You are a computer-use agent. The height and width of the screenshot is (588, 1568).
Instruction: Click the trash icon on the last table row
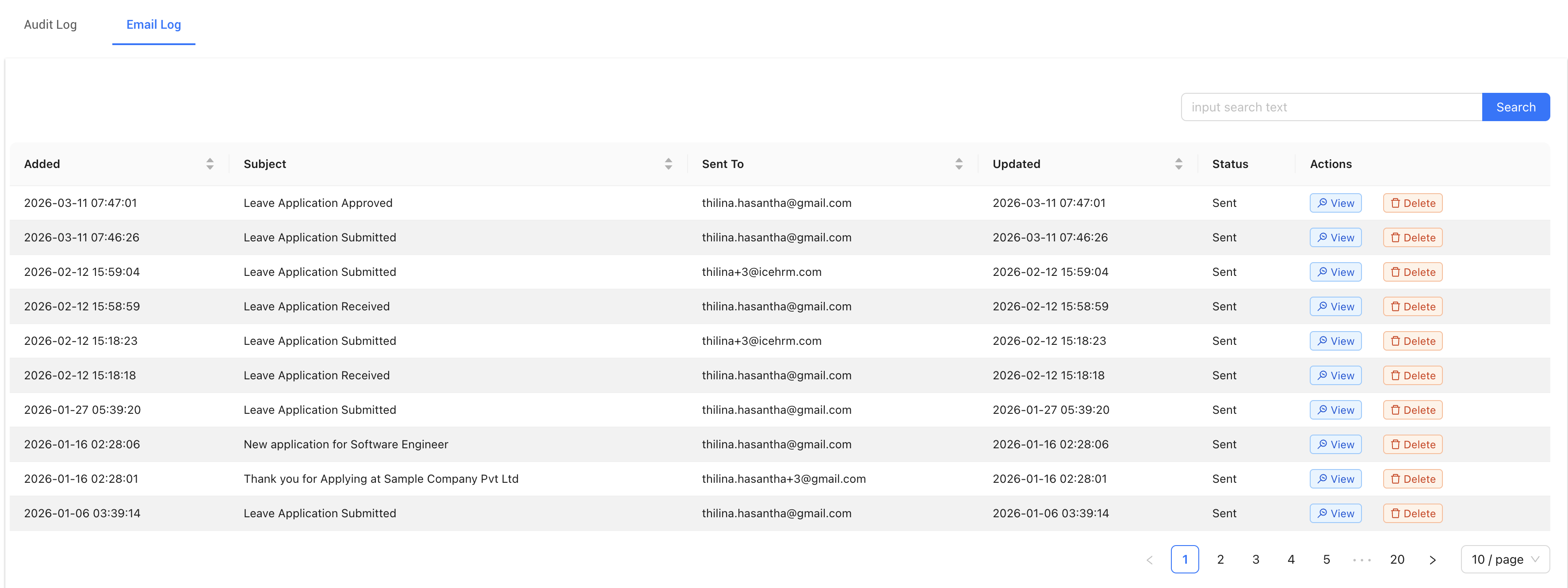pos(1396,513)
